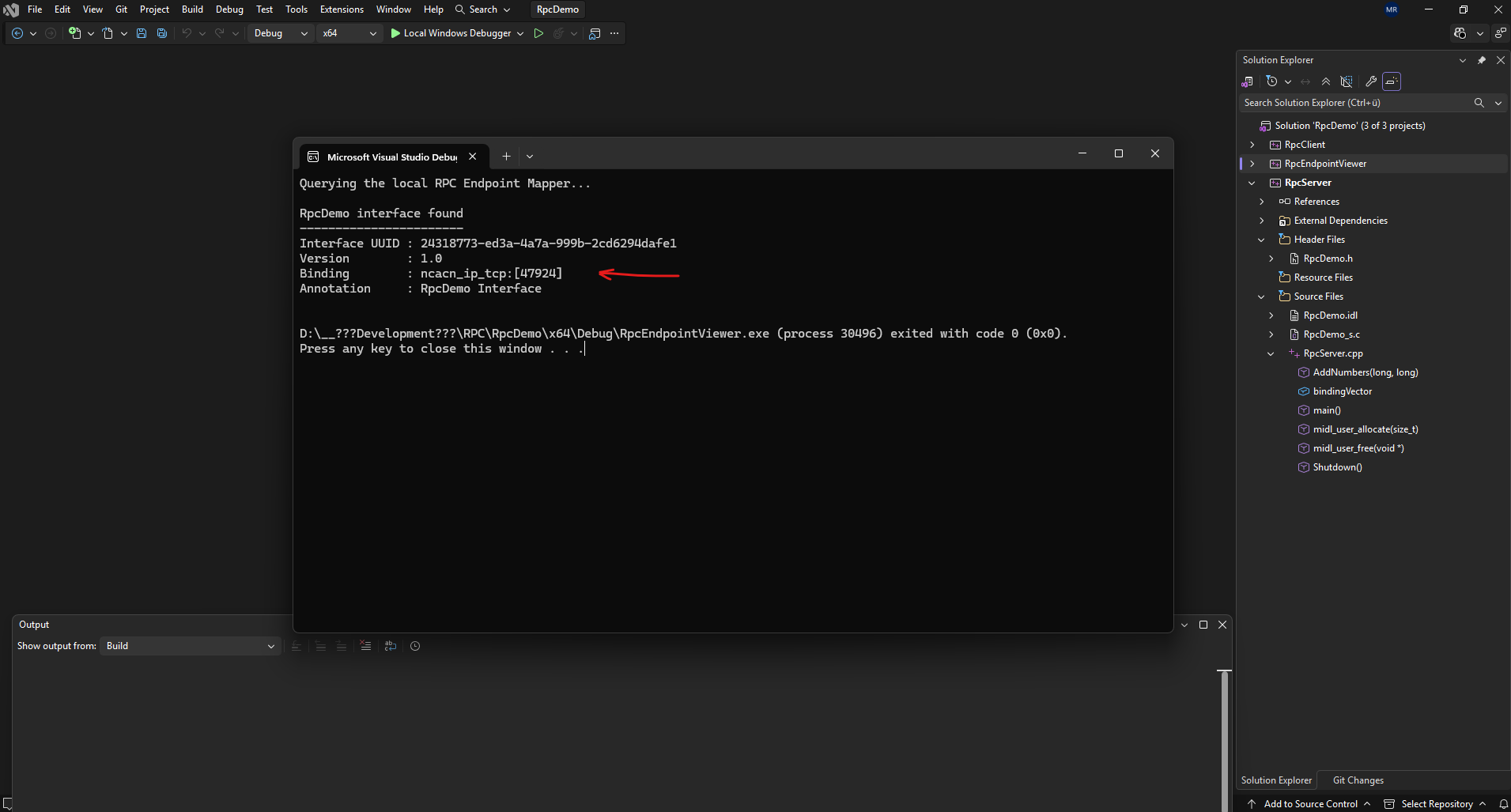Open the Debug menu
1511x812 pixels.
click(229, 9)
